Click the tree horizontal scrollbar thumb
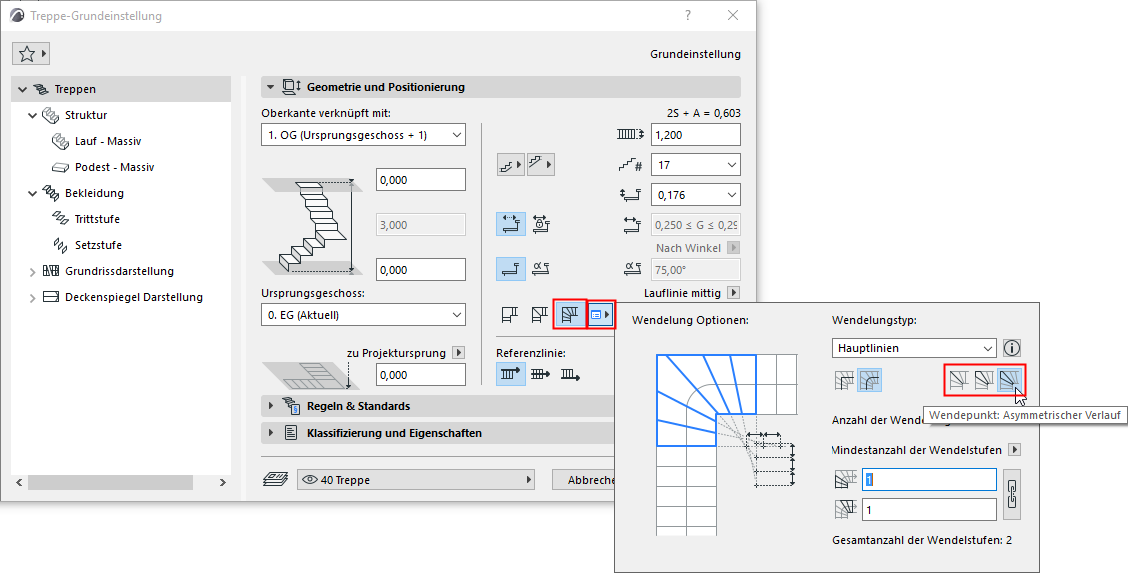Image resolution: width=1128 pixels, height=573 pixels. point(111,482)
